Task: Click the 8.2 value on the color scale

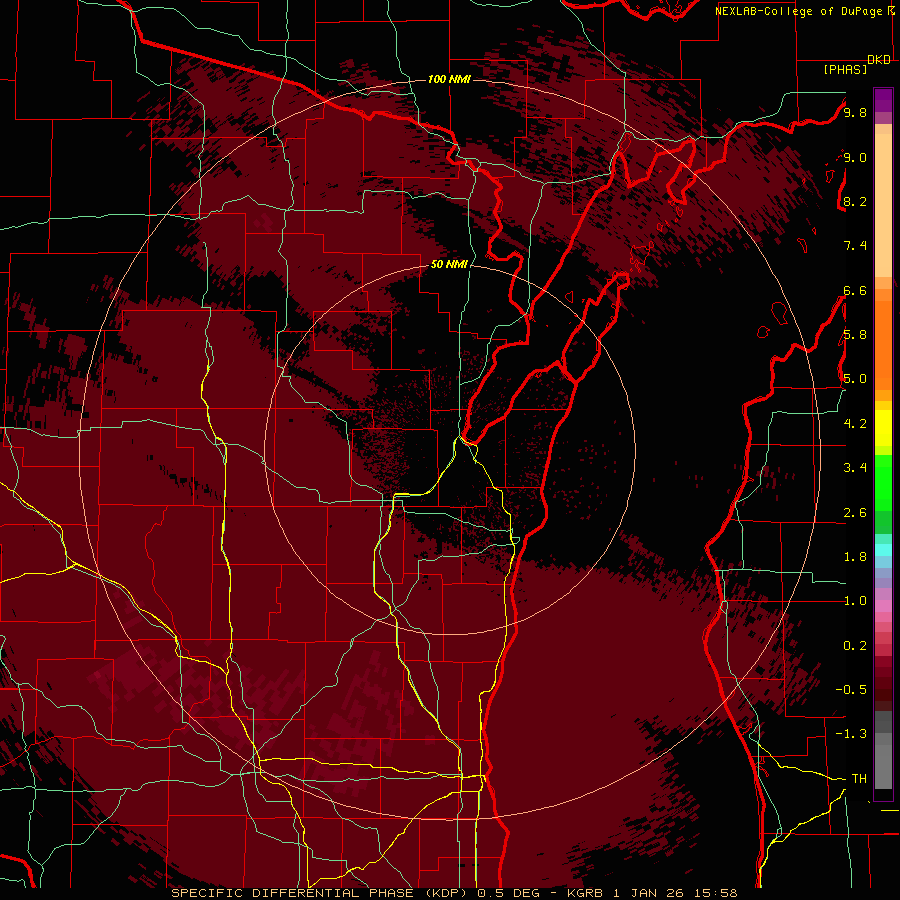Action: pos(855,202)
